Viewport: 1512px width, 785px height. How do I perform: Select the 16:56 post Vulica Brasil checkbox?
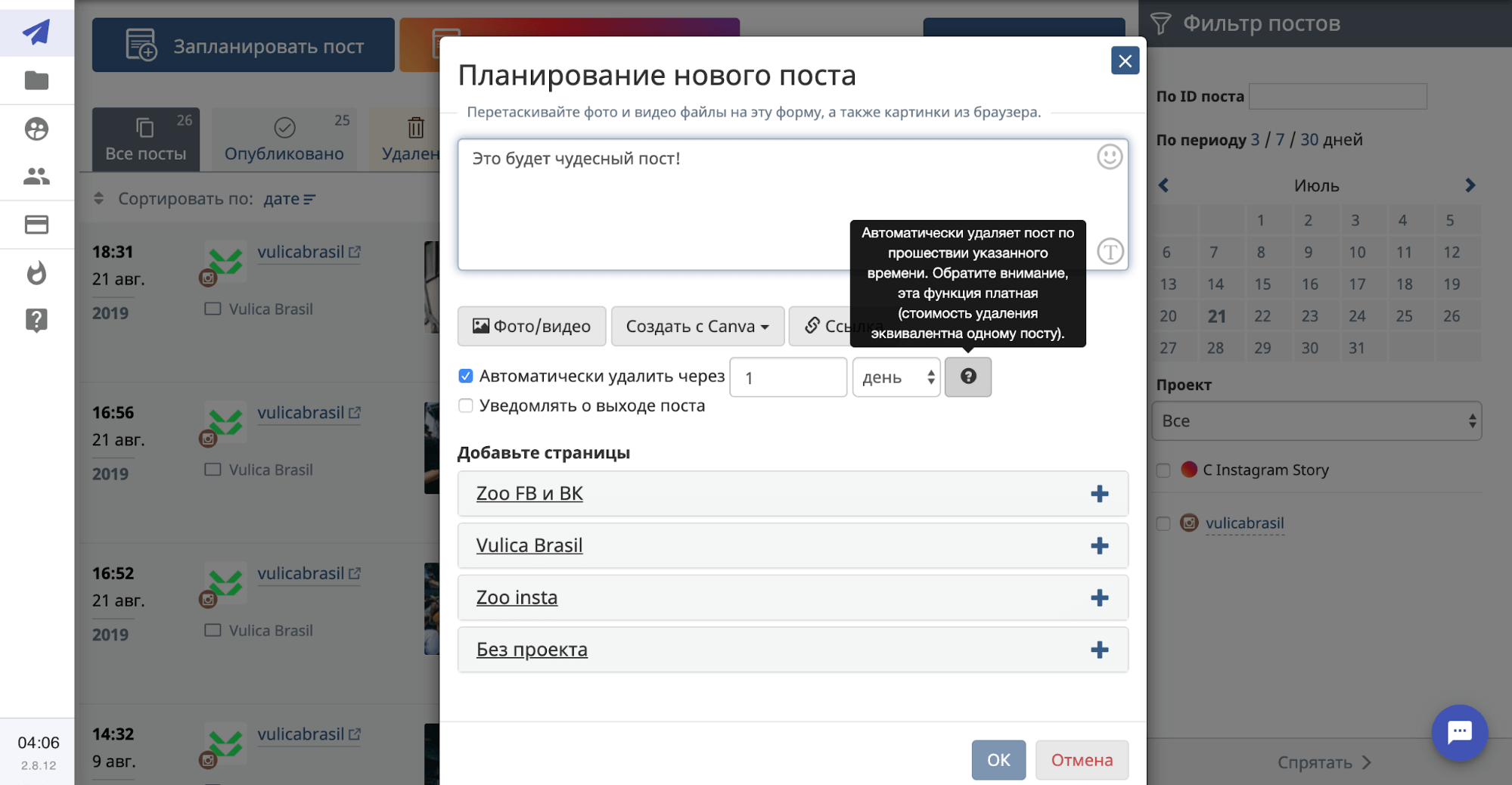pyautogui.click(x=213, y=470)
